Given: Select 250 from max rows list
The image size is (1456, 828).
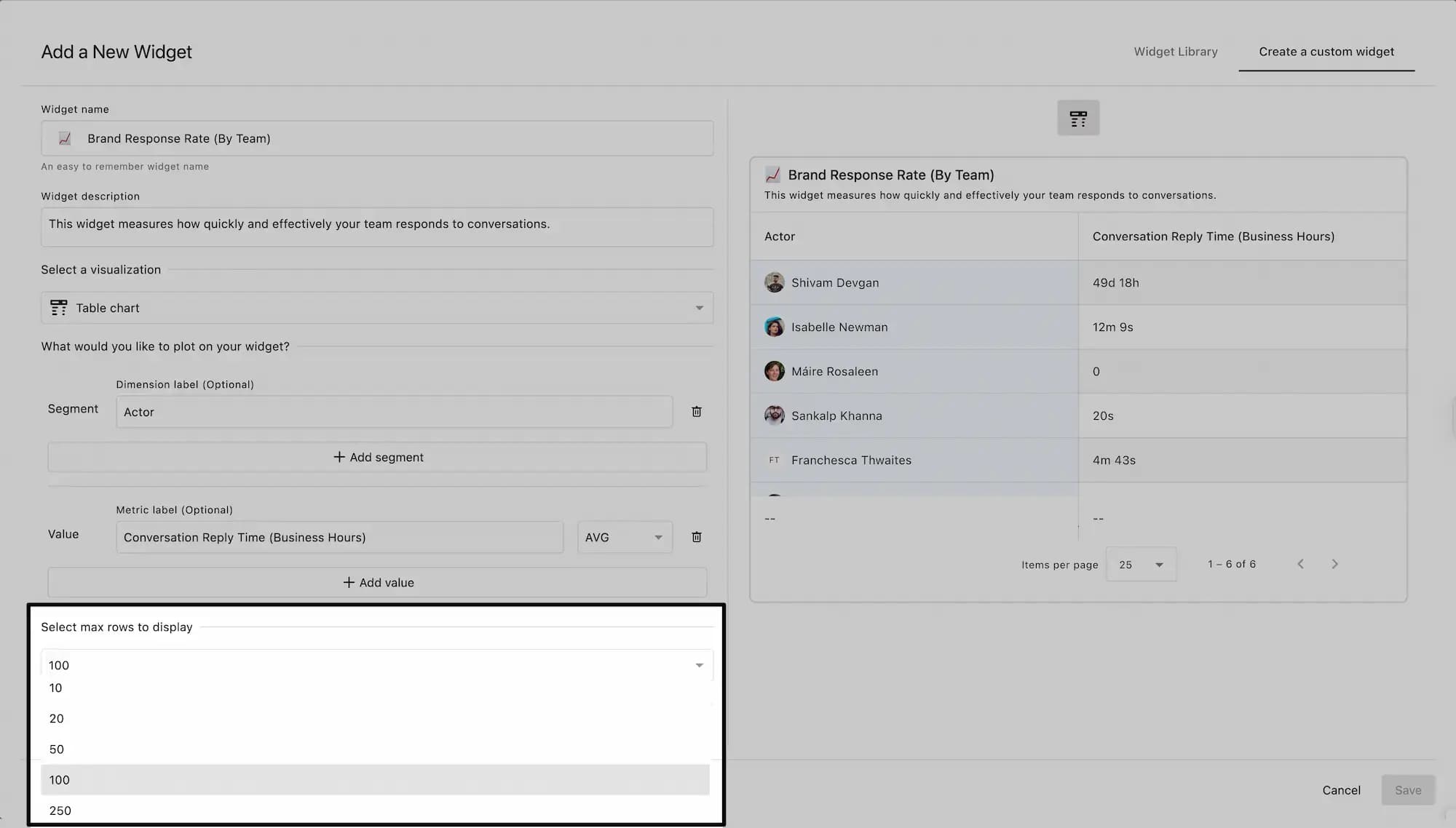Looking at the screenshot, I should 60,810.
